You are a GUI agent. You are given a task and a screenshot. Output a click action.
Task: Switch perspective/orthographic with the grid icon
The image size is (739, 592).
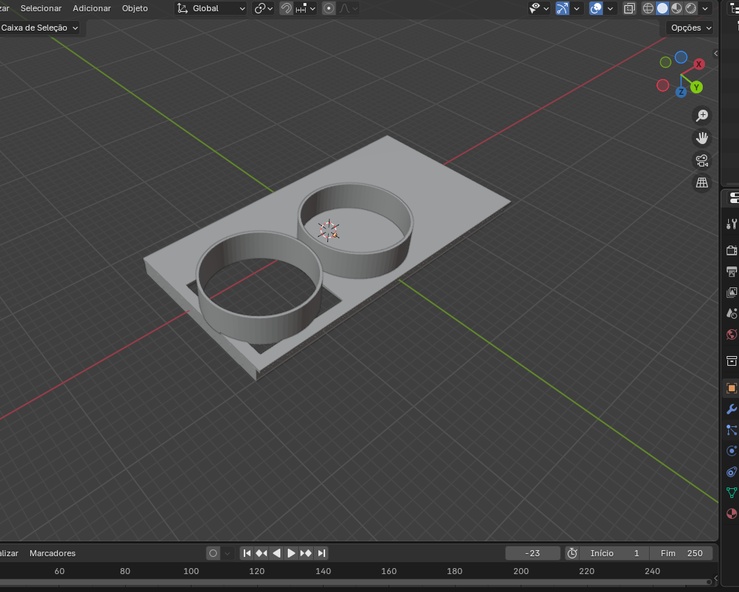[x=702, y=183]
